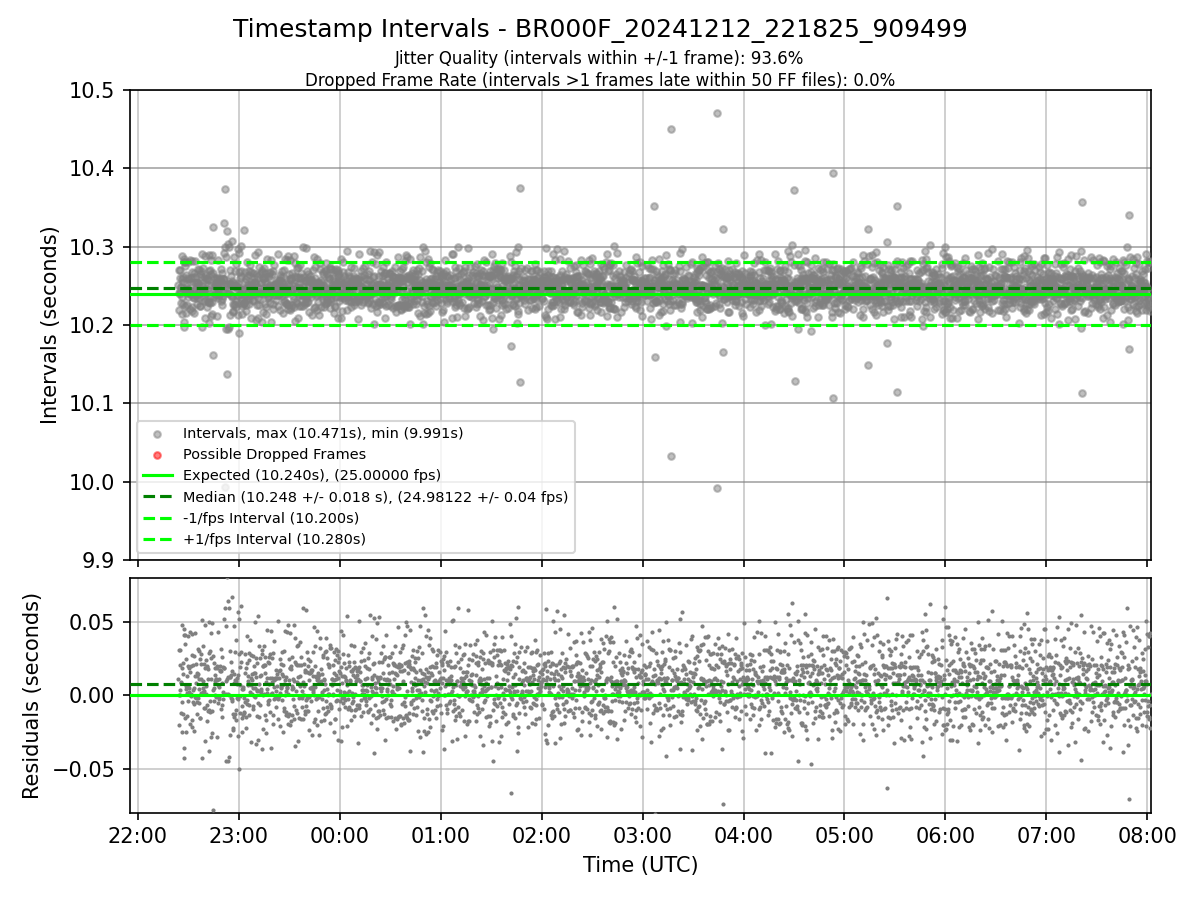This screenshot has height=900, width=1200.
Task: Click the red 'Possible Dropped Frames' legend marker
Action: tap(156, 455)
